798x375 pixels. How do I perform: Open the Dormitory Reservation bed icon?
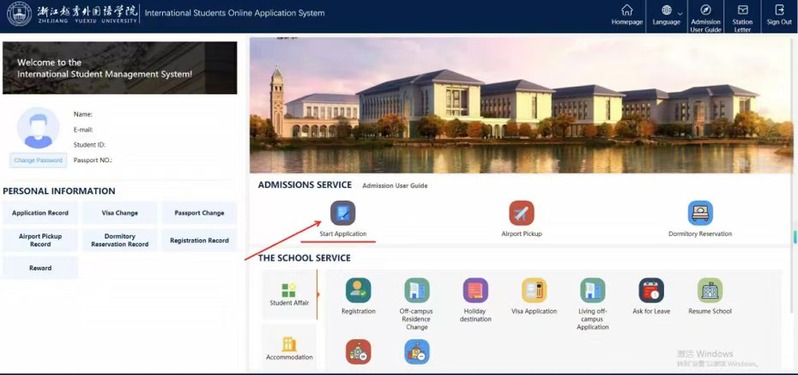click(700, 213)
